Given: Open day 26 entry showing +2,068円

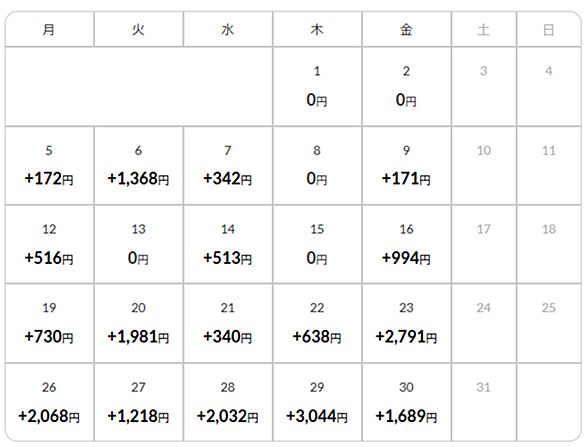Looking at the screenshot, I should [49, 402].
